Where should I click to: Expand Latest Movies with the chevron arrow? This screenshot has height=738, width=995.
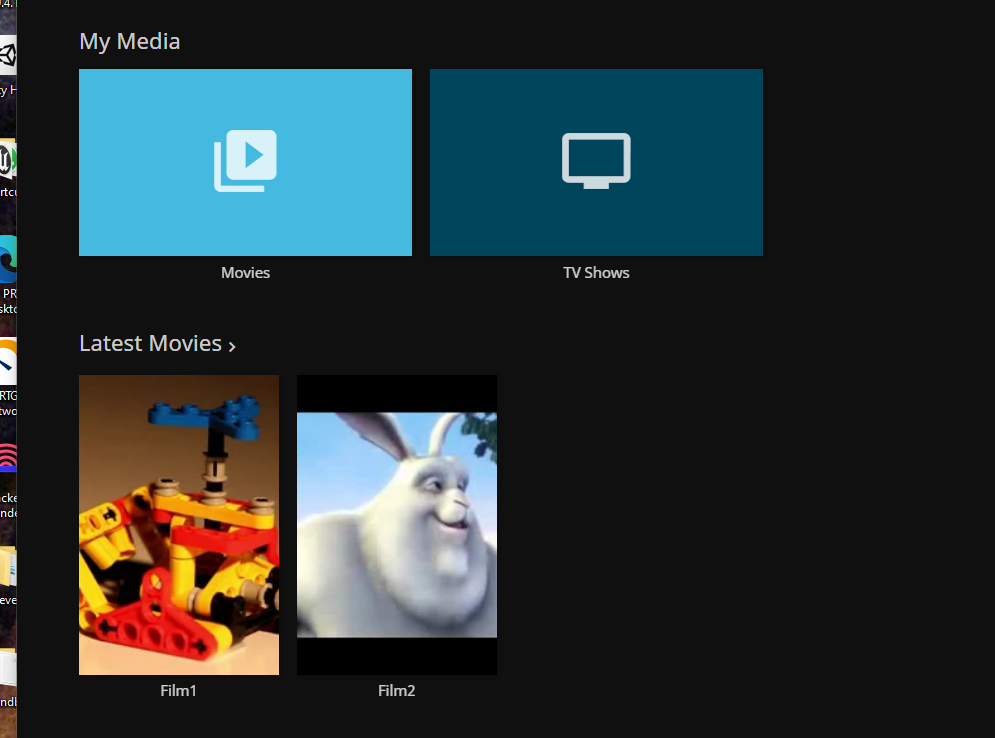coord(232,346)
